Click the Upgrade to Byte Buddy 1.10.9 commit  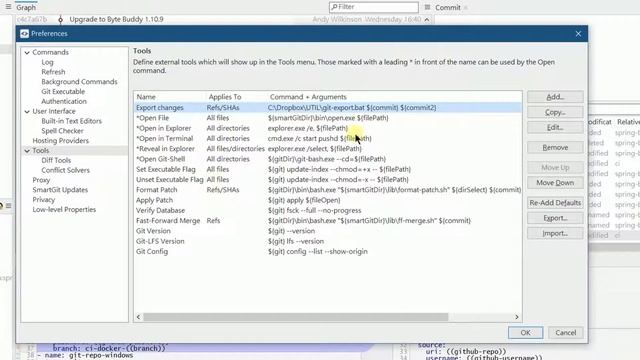pos(116,19)
